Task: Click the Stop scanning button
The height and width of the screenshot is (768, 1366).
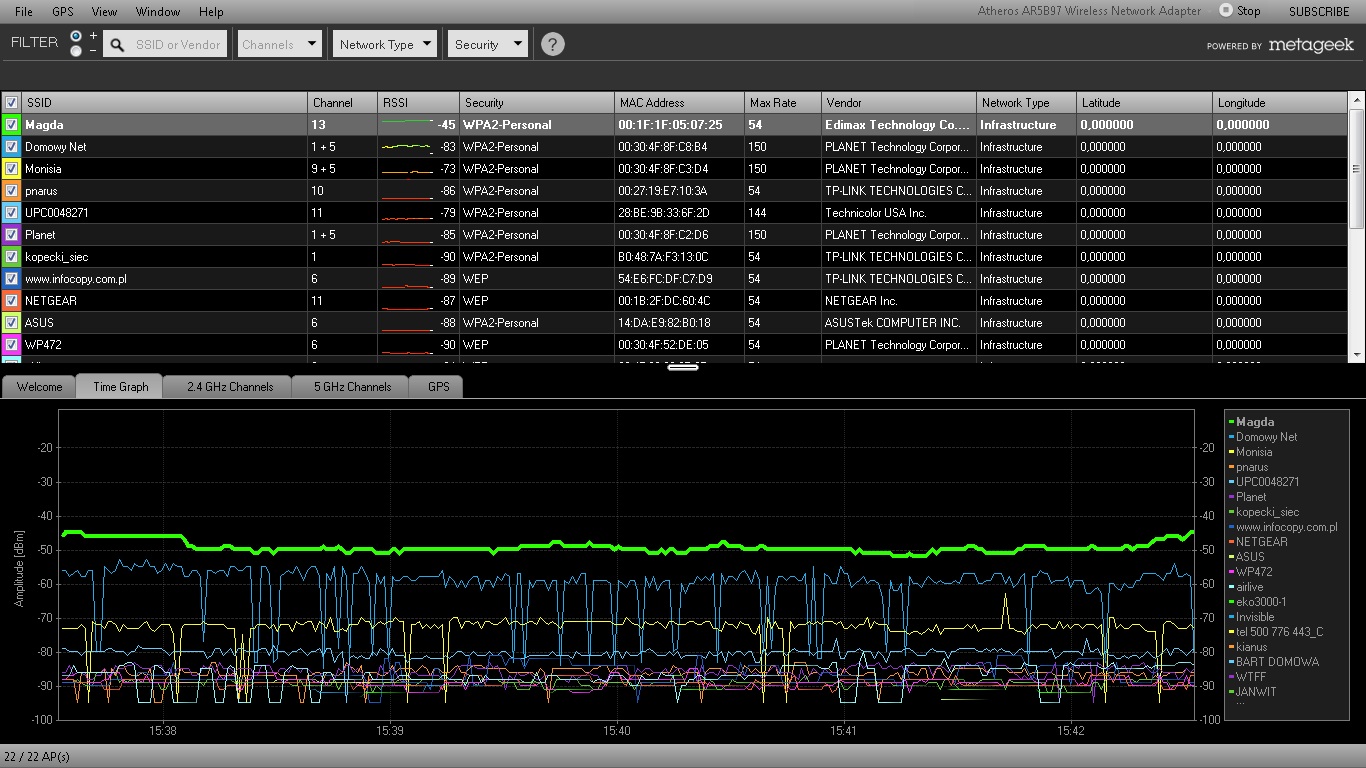Action: pyautogui.click(x=1239, y=11)
